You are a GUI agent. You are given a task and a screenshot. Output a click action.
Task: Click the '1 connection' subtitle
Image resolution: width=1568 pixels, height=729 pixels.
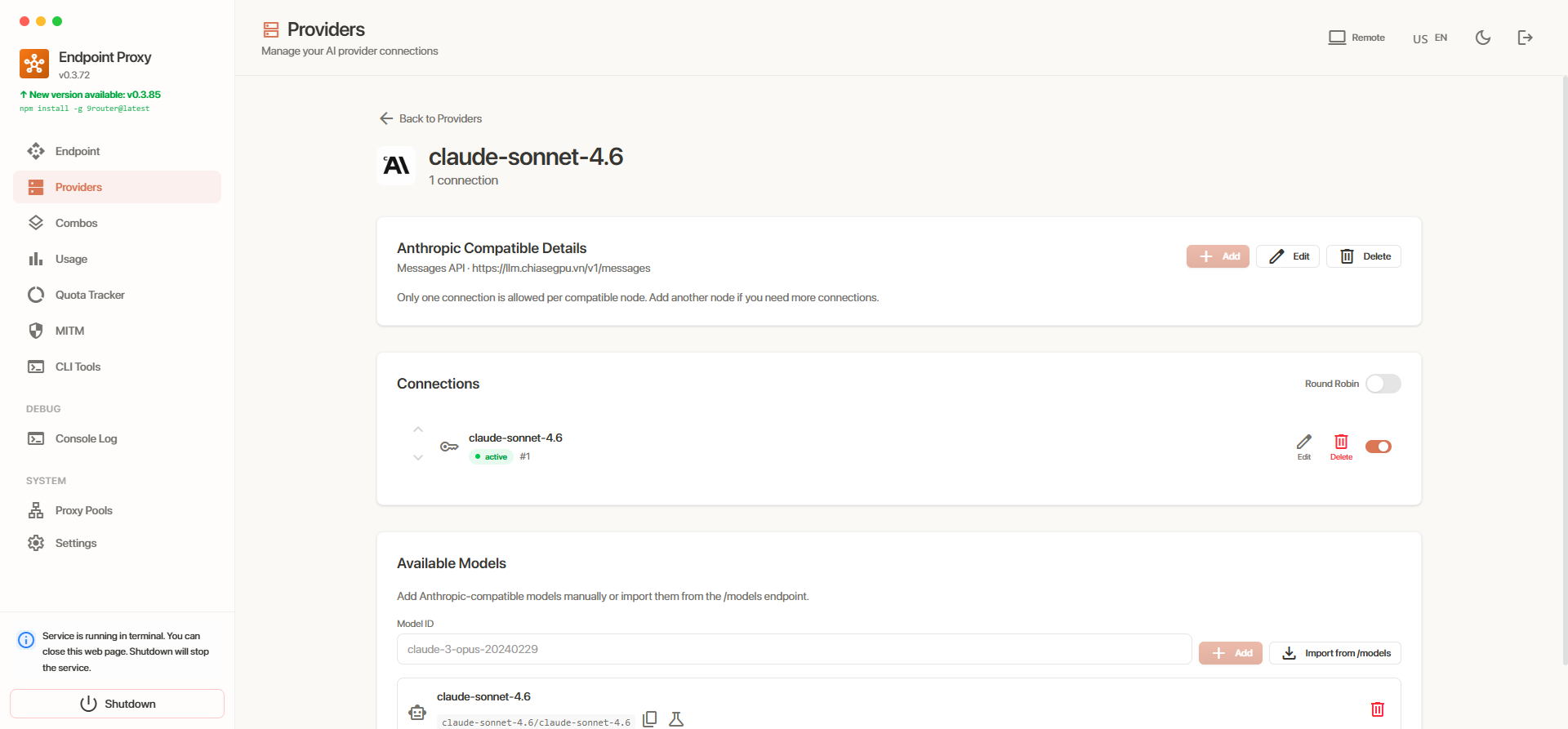click(463, 180)
